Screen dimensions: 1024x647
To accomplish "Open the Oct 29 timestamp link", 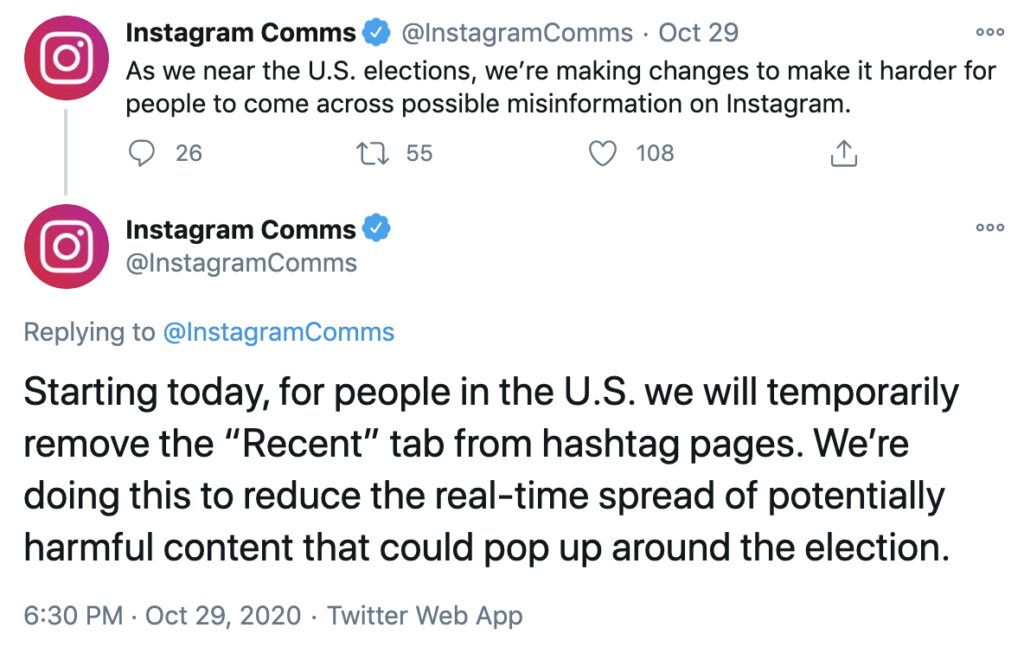I will click(x=698, y=33).
